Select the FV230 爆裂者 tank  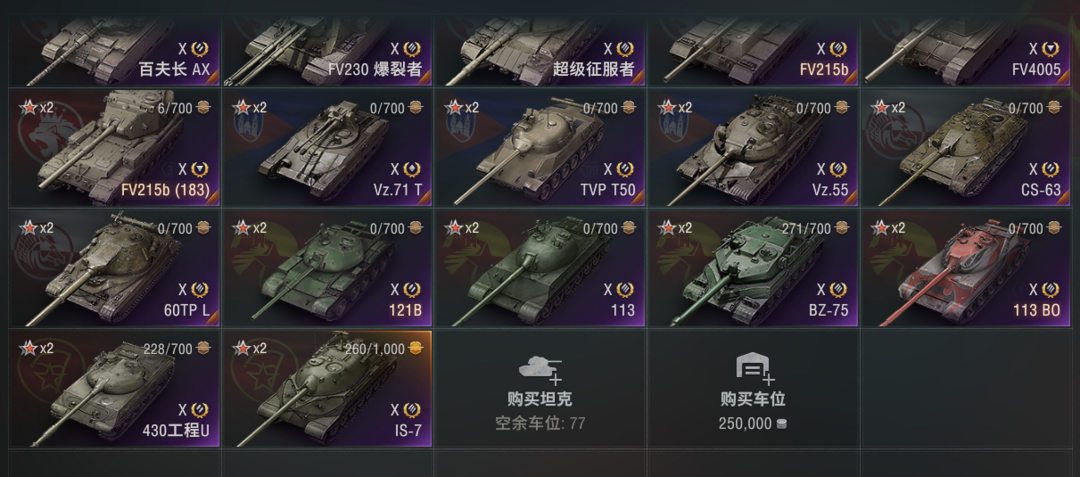coord(327,52)
